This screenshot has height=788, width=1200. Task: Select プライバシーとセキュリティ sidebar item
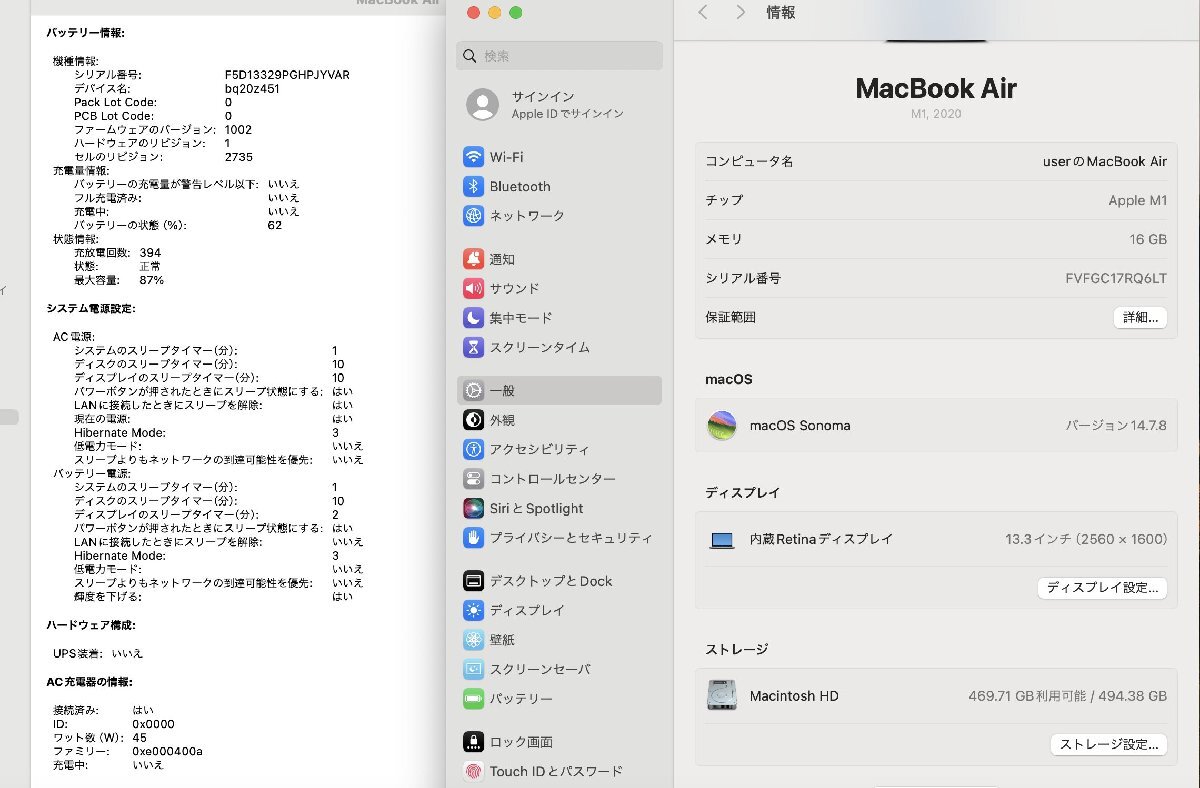click(570, 538)
